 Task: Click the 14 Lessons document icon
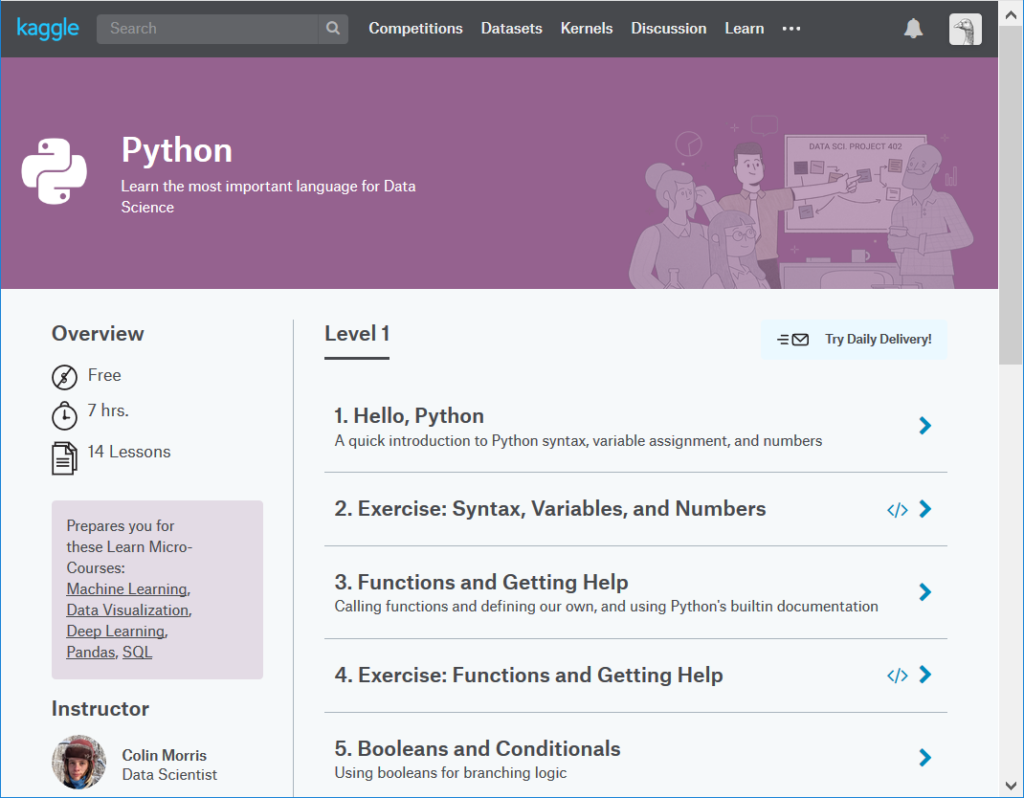64,458
